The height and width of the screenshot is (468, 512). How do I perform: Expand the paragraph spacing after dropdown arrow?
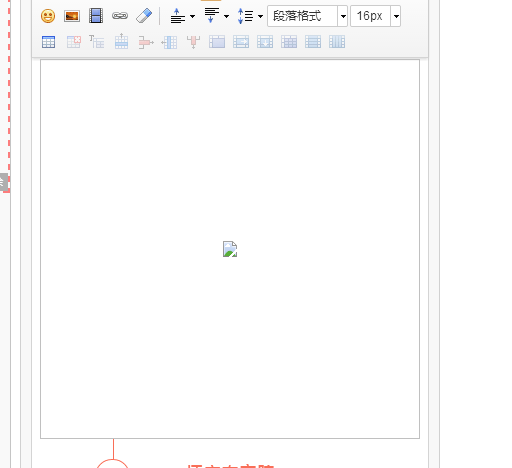[227, 16]
